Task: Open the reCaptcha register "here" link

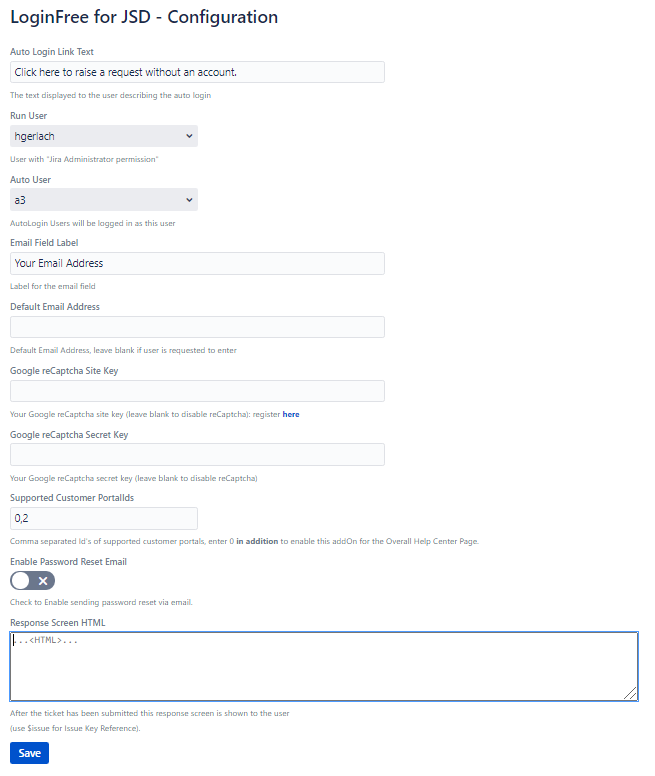Action: (x=291, y=414)
